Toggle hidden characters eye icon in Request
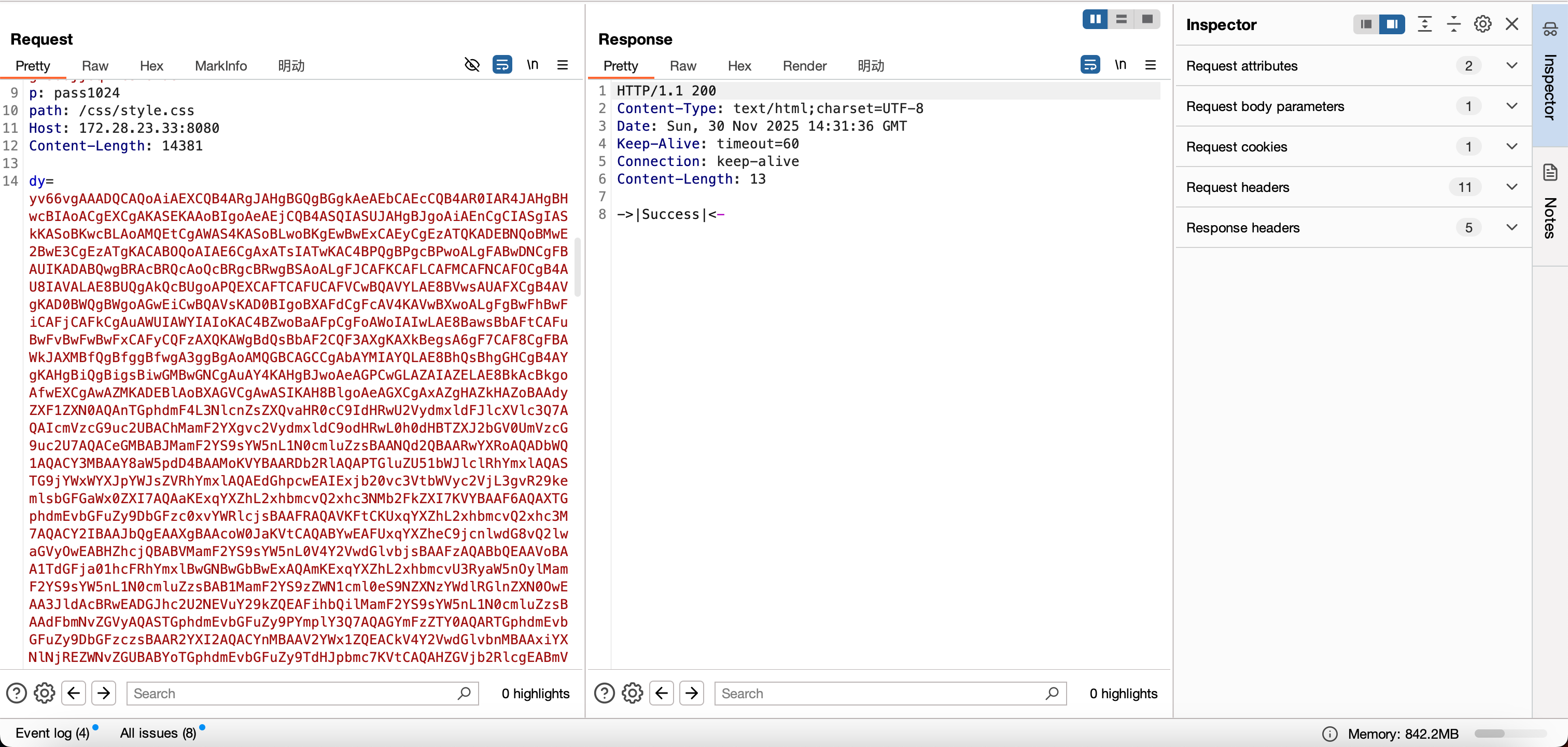 tap(472, 64)
